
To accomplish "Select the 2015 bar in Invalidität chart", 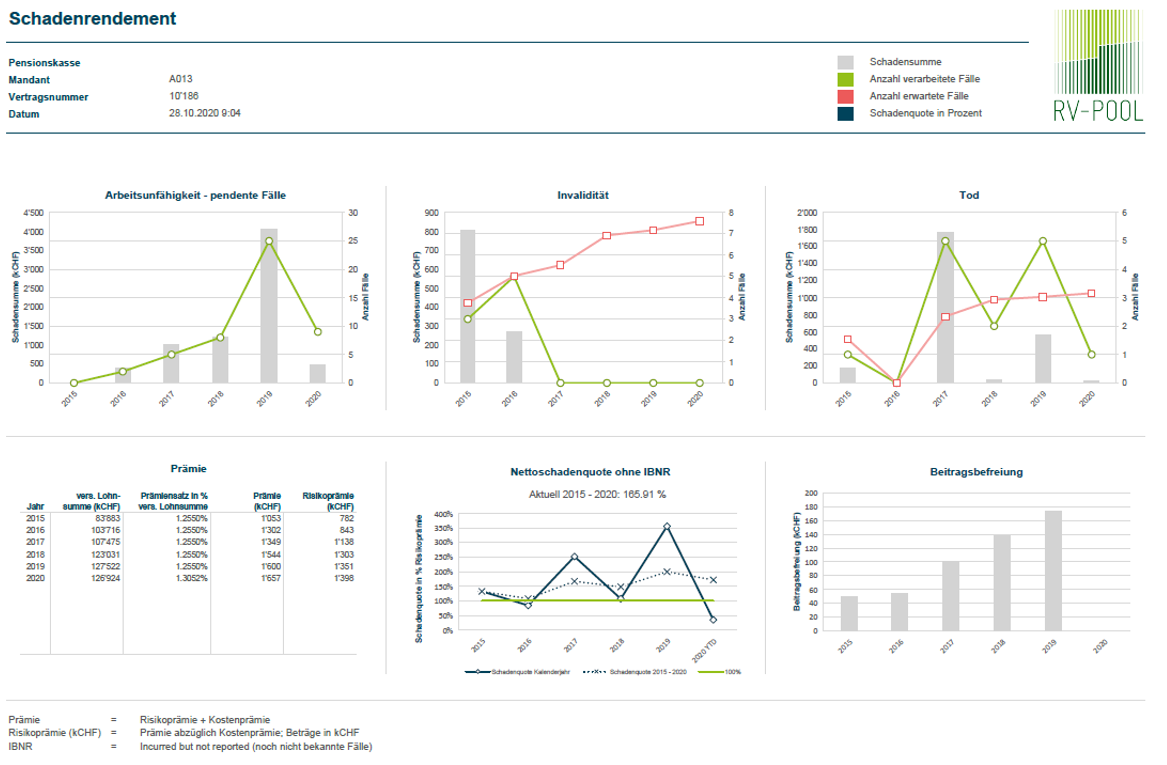I will point(467,305).
